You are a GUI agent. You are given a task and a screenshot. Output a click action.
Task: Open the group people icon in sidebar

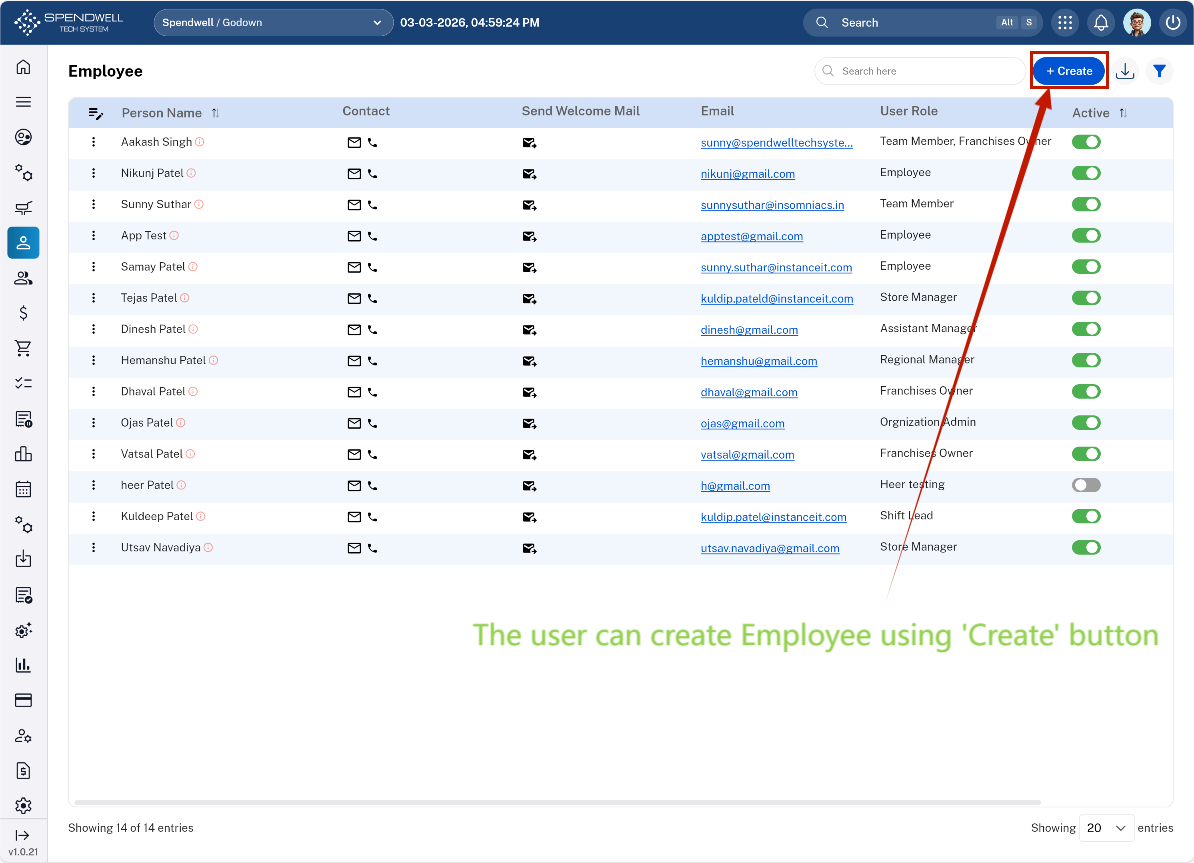click(x=24, y=278)
